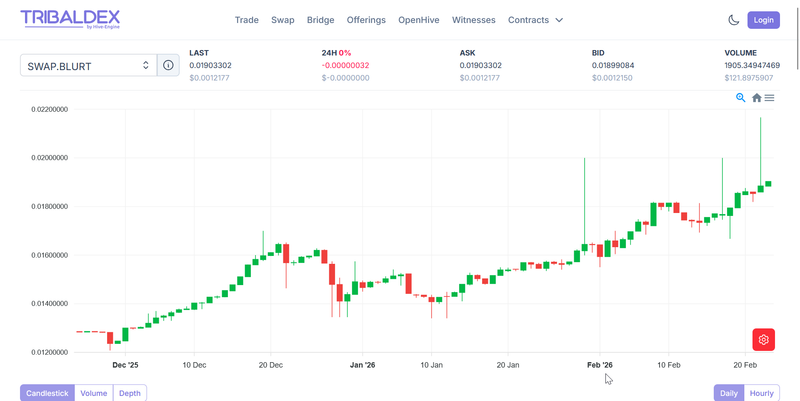Image resolution: width=800 pixels, height=401 pixels.
Task: Open the red settings gear button
Action: [x=764, y=340]
